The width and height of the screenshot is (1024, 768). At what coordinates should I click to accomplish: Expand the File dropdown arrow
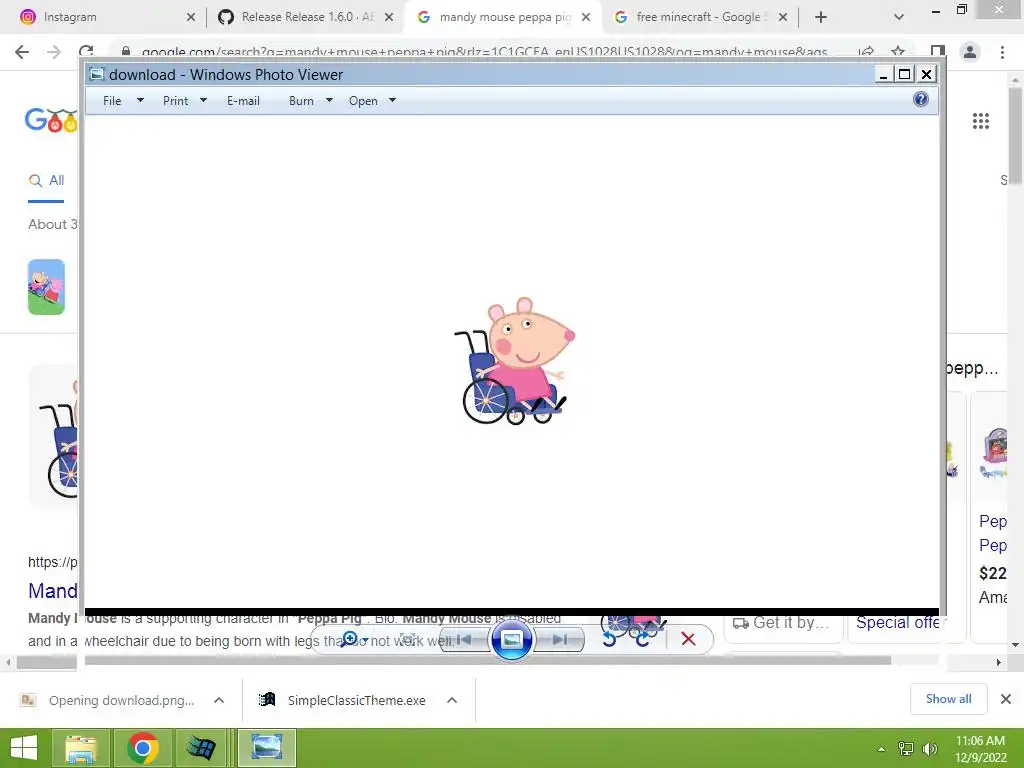click(140, 101)
